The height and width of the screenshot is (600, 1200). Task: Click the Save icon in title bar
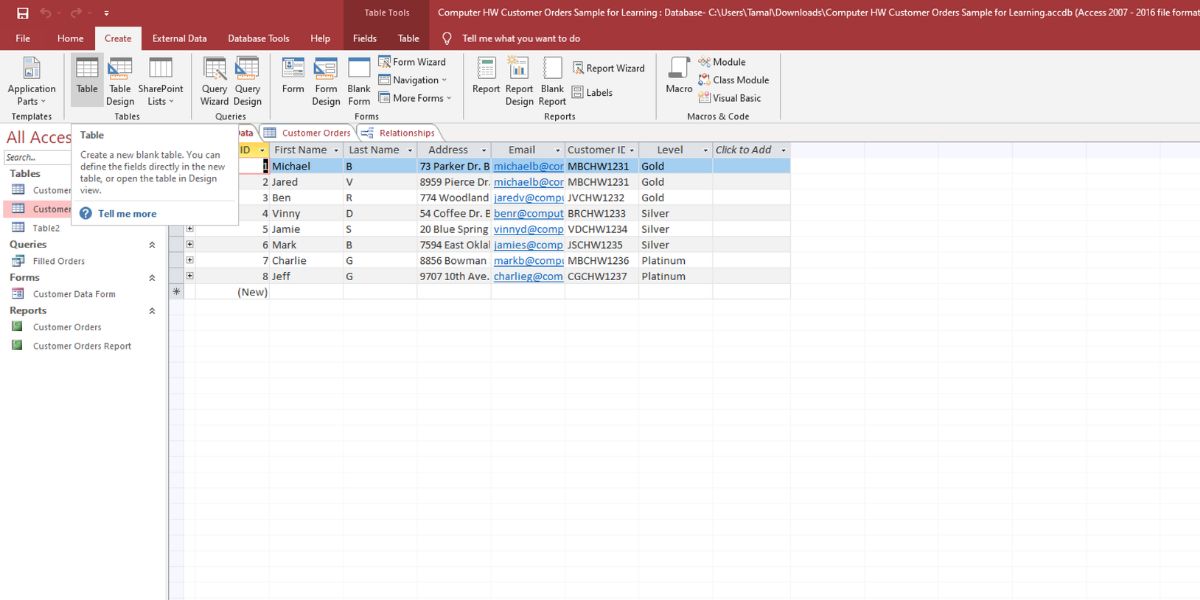[22, 13]
